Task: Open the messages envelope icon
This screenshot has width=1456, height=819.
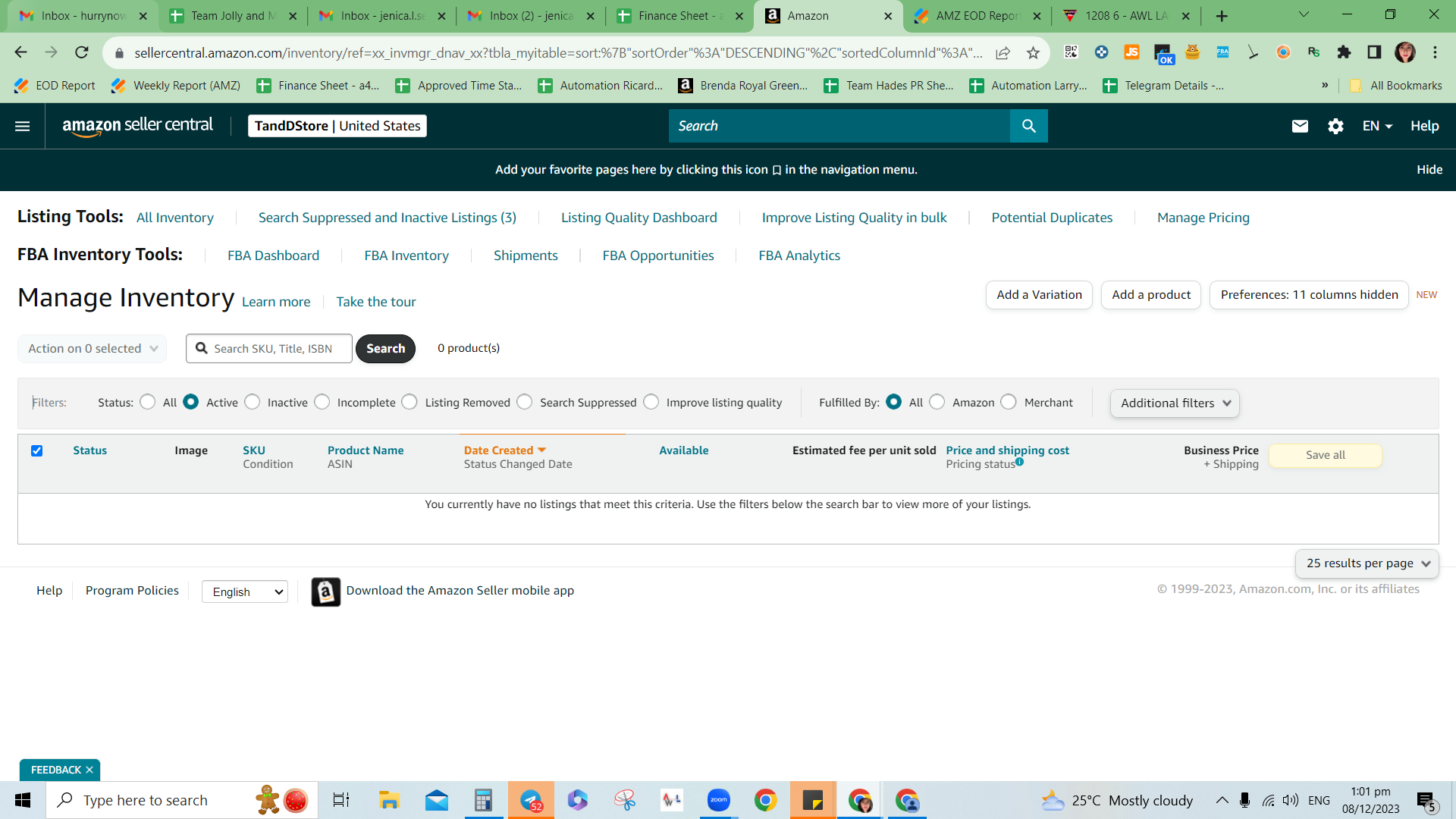Action: click(1300, 126)
